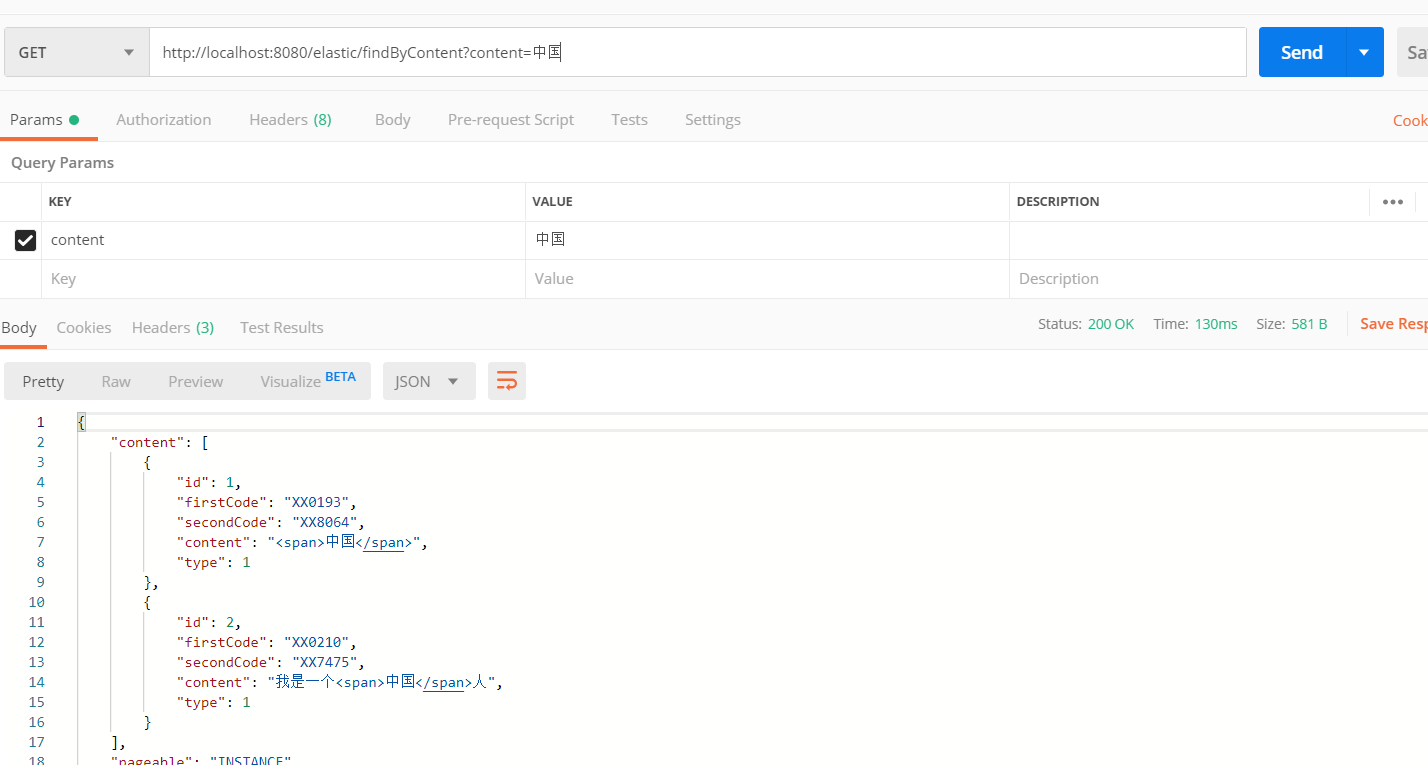Open the Test Results tab
The height and width of the screenshot is (765, 1428).
282,327
